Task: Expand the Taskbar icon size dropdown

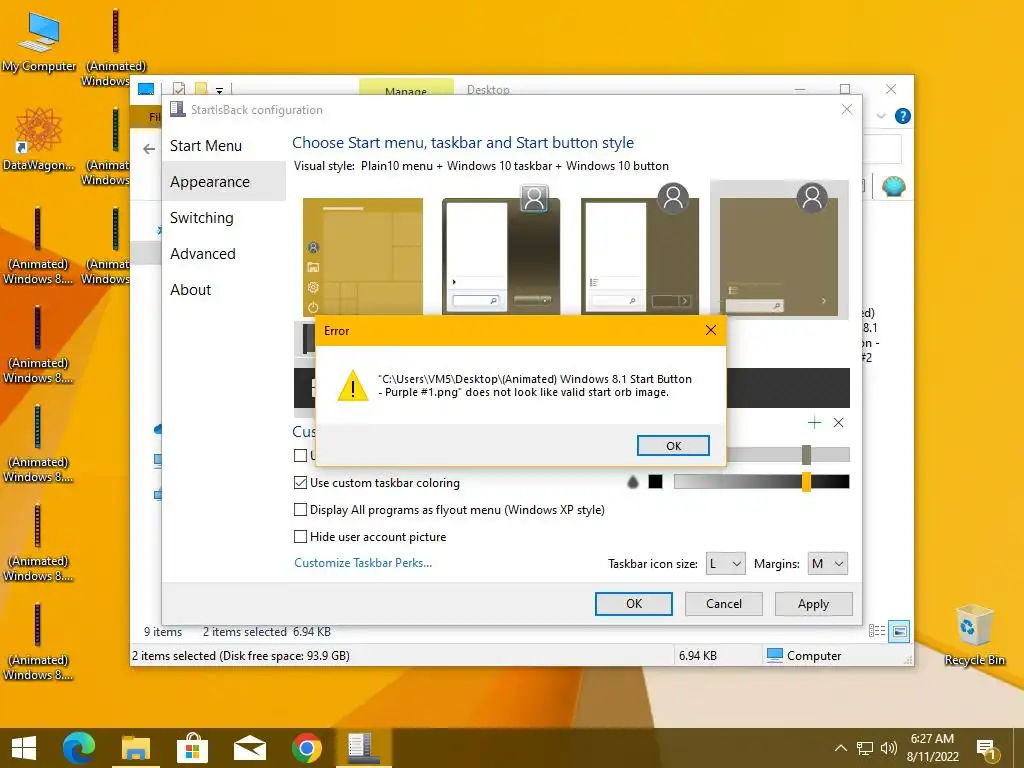Action: click(x=726, y=564)
